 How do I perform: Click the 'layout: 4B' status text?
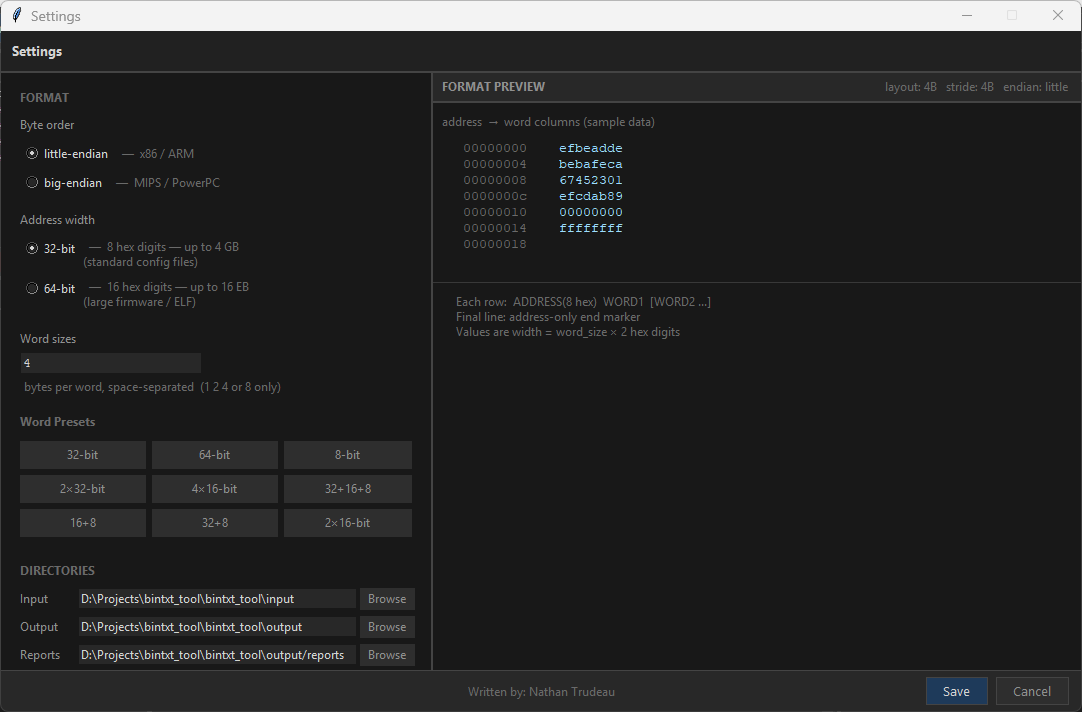(911, 87)
